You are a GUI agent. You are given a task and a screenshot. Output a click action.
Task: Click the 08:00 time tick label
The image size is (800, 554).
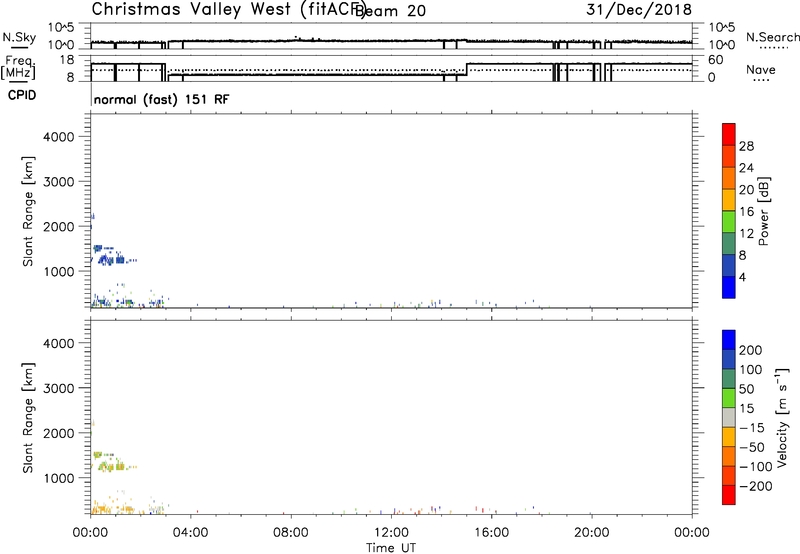point(291,533)
